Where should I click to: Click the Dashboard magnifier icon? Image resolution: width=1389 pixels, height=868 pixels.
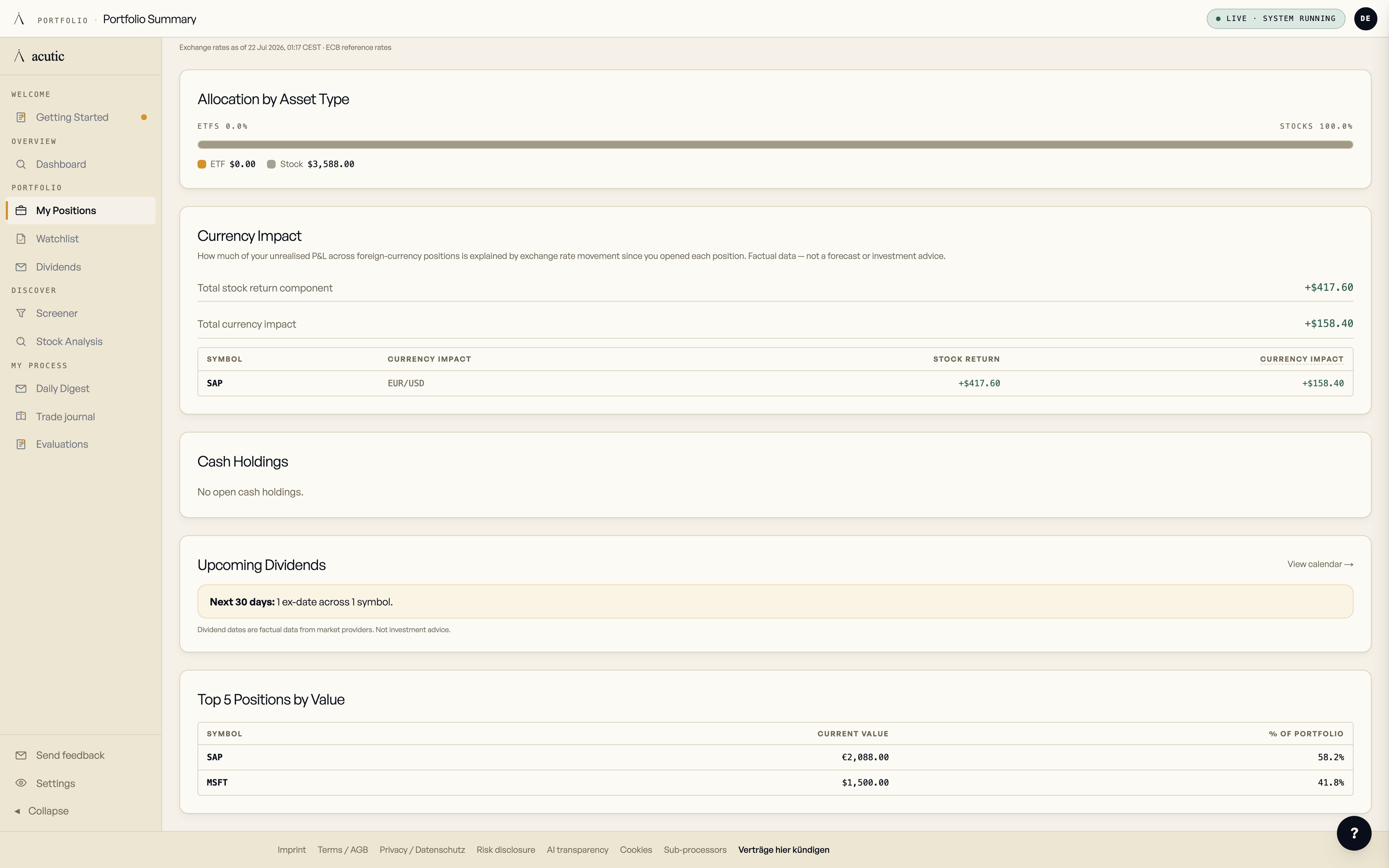21,164
